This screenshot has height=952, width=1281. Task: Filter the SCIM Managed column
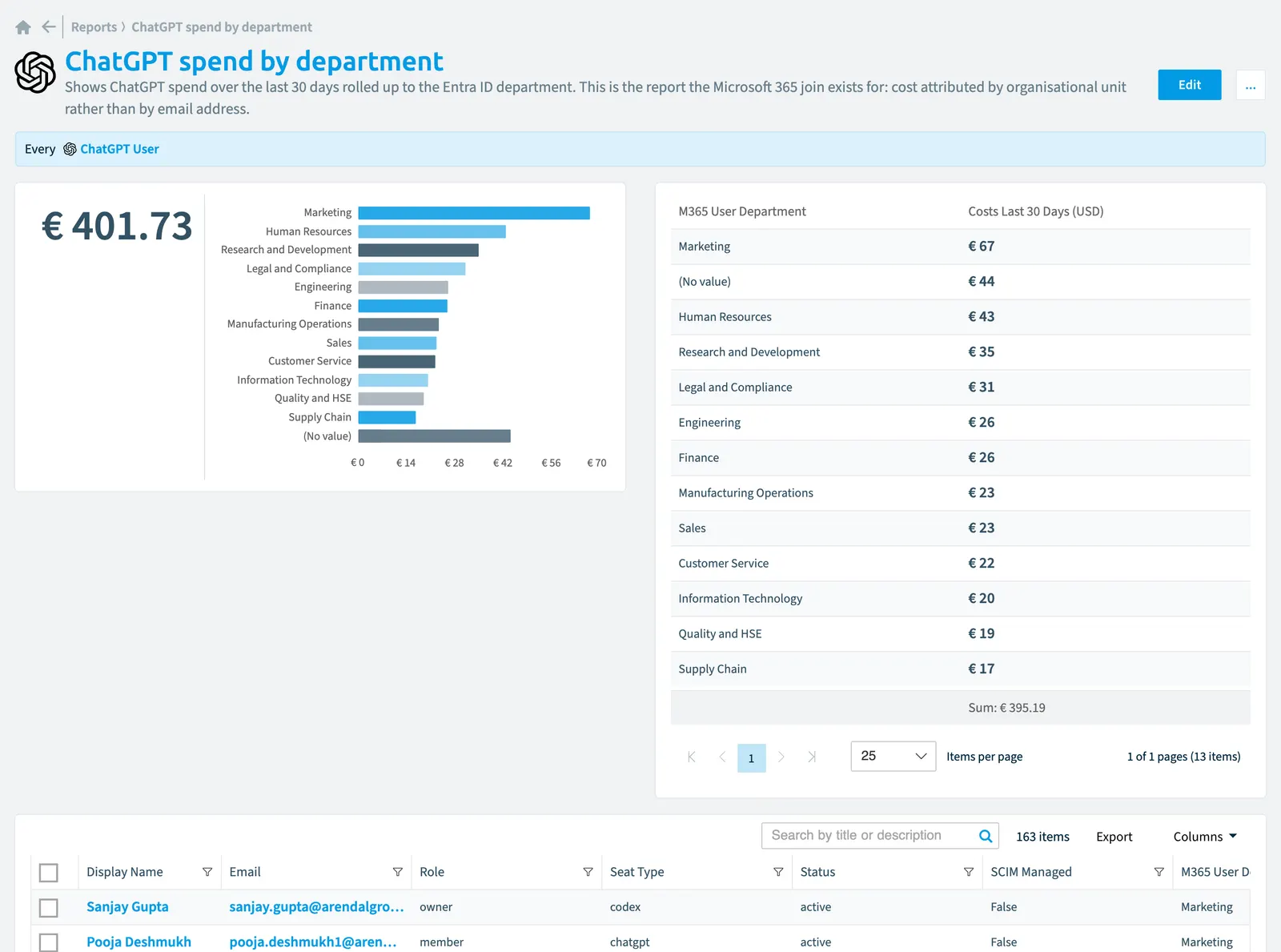[x=1159, y=872]
